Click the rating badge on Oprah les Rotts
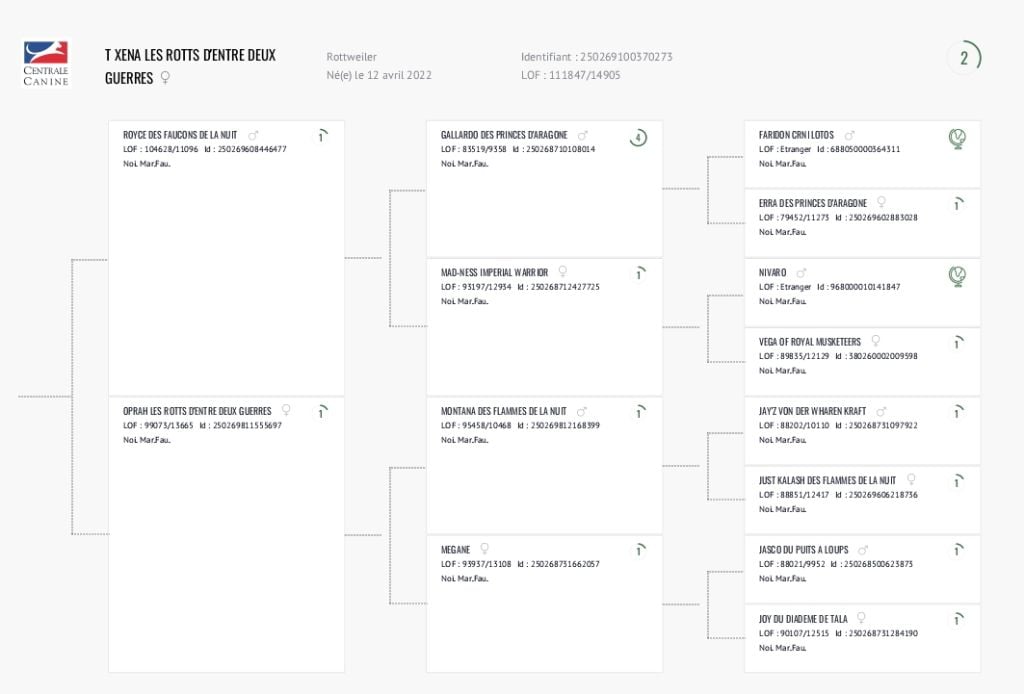This screenshot has height=694, width=1024. pos(321,412)
